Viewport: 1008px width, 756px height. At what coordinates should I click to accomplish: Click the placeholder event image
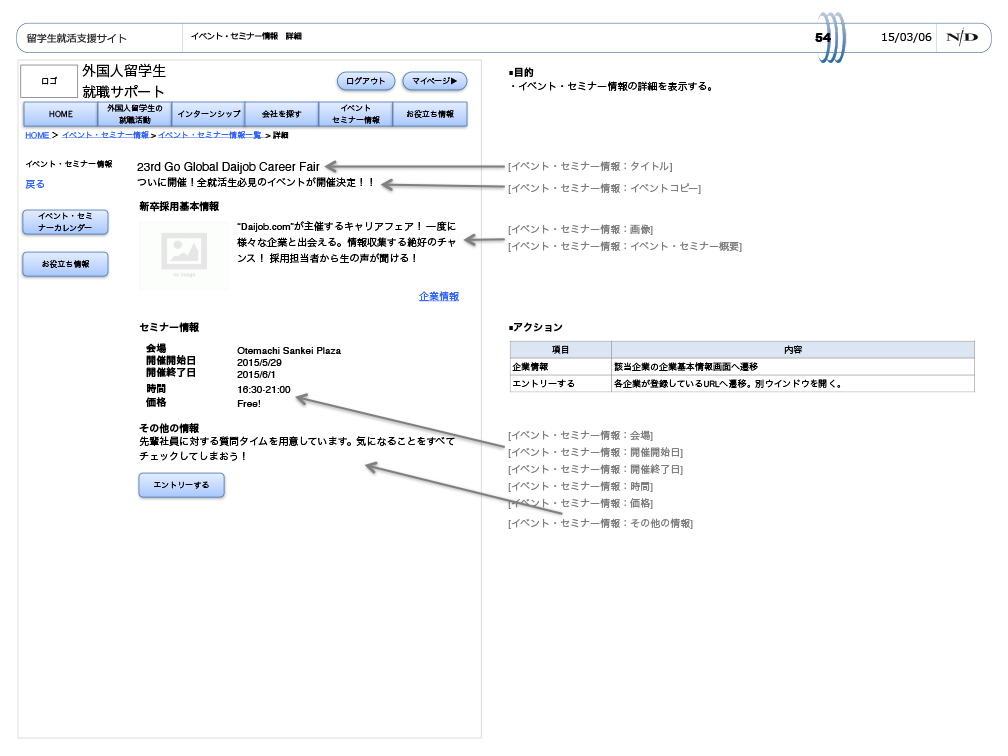[x=184, y=256]
